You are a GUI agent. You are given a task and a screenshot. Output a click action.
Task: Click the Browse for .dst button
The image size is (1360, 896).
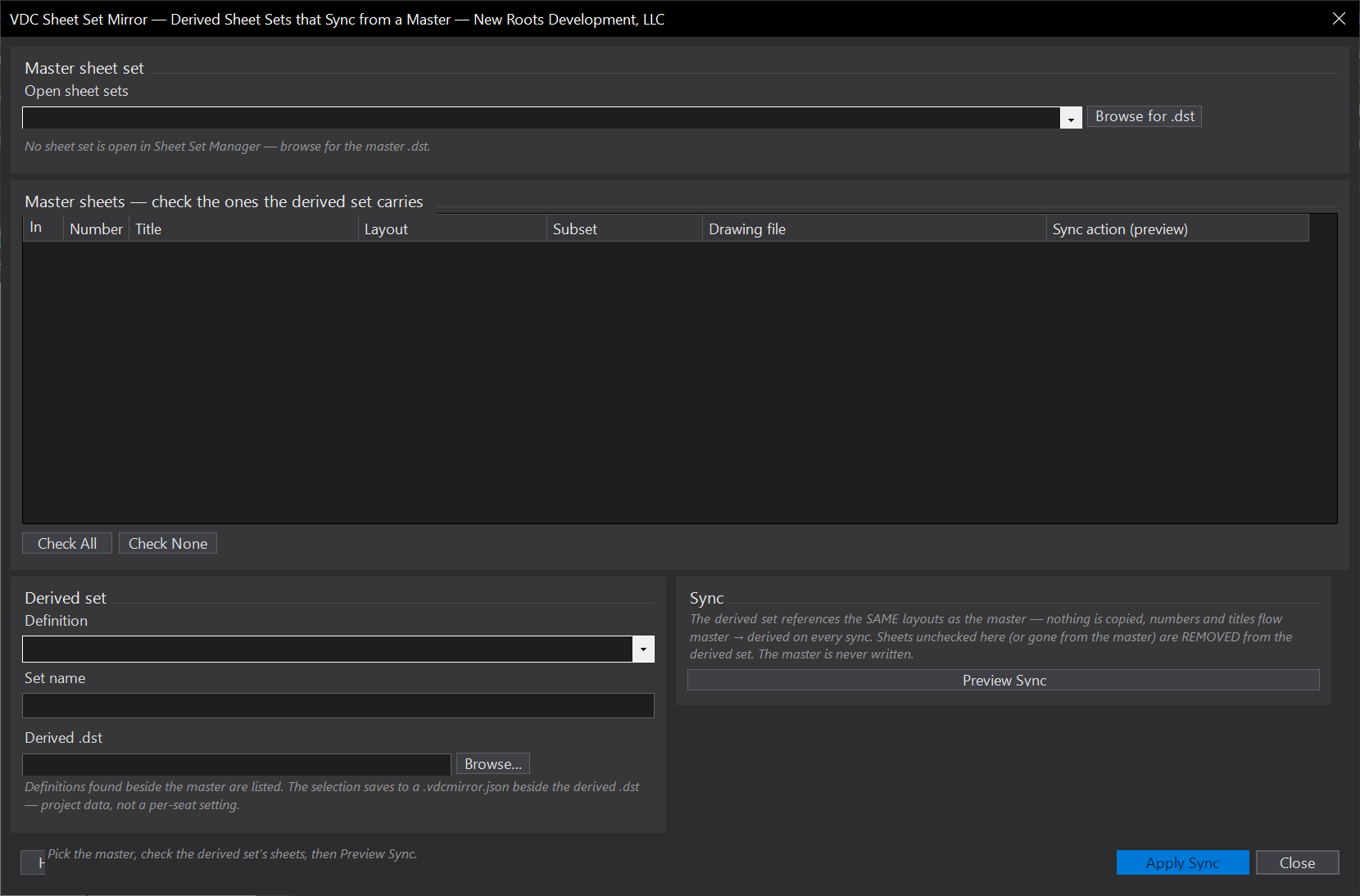pos(1145,116)
